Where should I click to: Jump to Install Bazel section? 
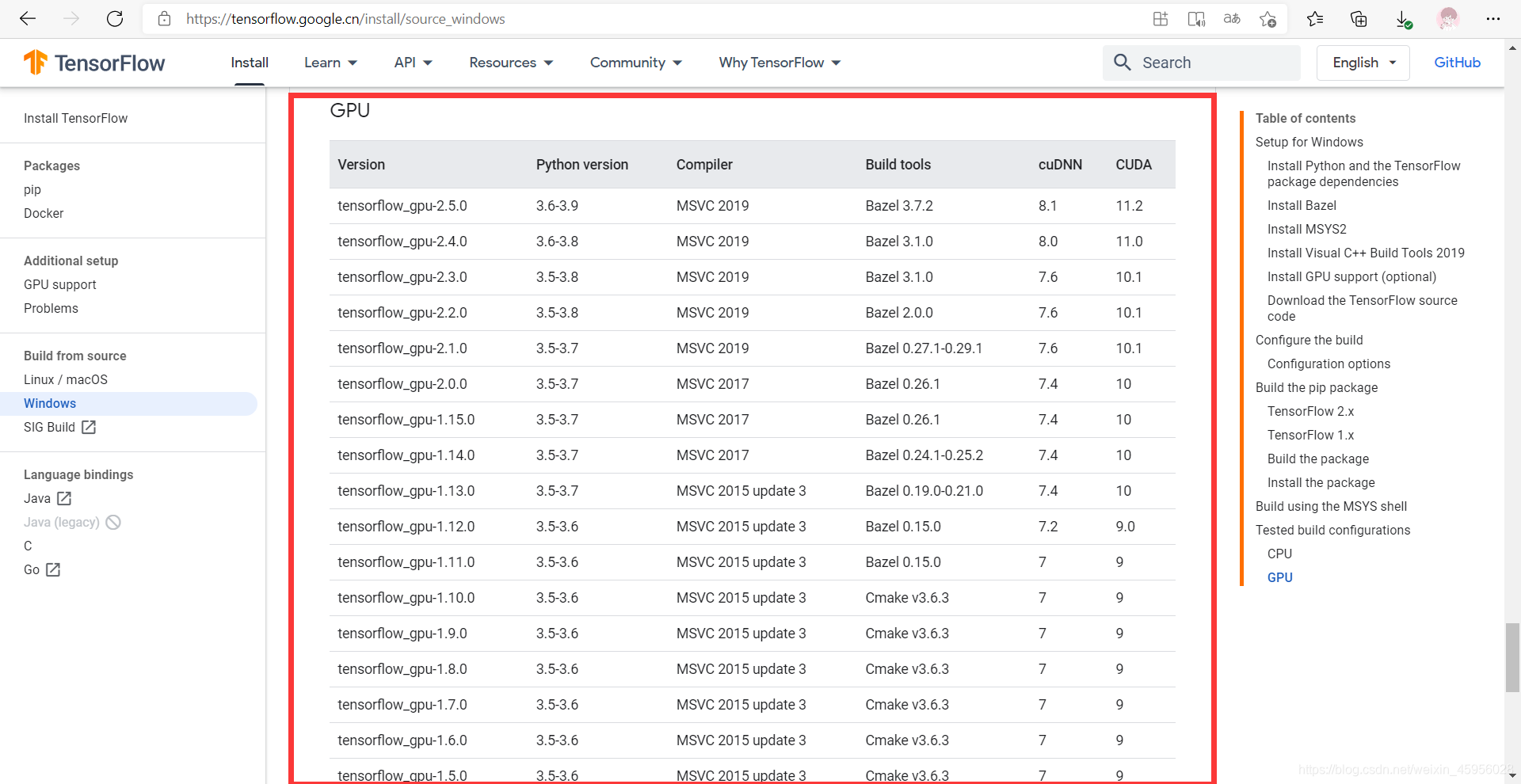click(x=1302, y=205)
